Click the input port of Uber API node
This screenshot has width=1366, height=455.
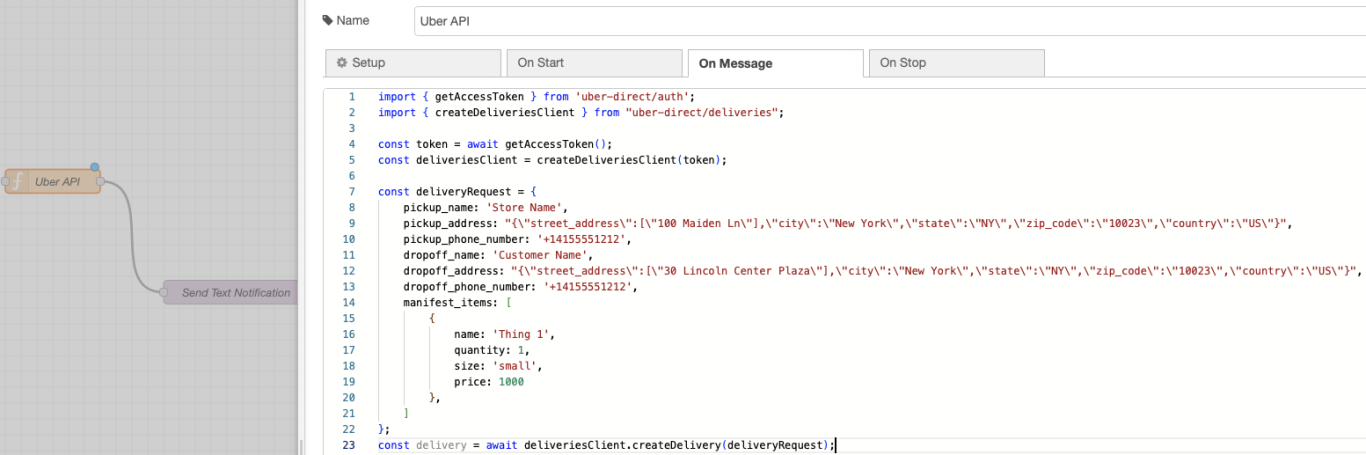(x=5, y=182)
